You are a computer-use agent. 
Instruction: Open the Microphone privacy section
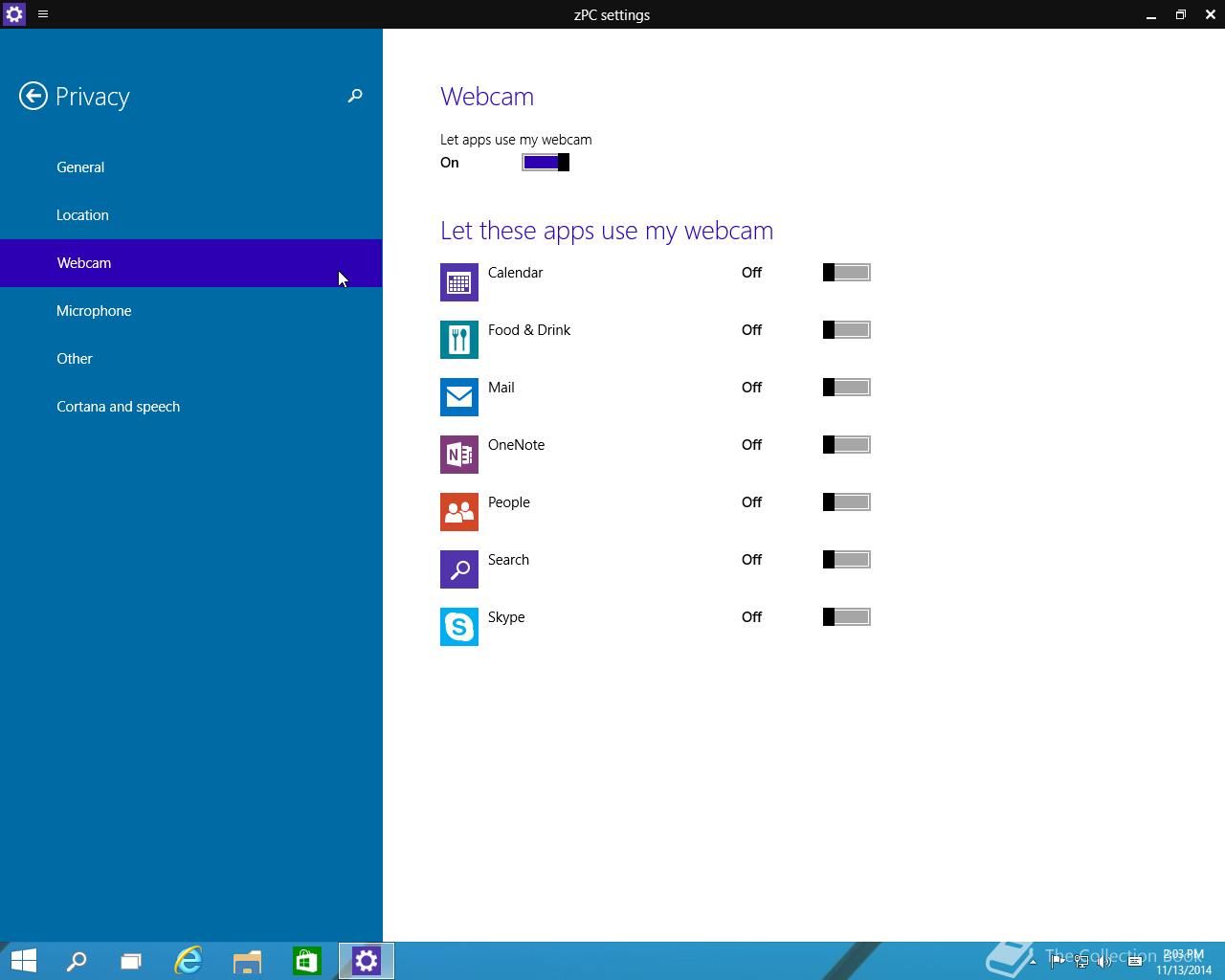coord(191,311)
